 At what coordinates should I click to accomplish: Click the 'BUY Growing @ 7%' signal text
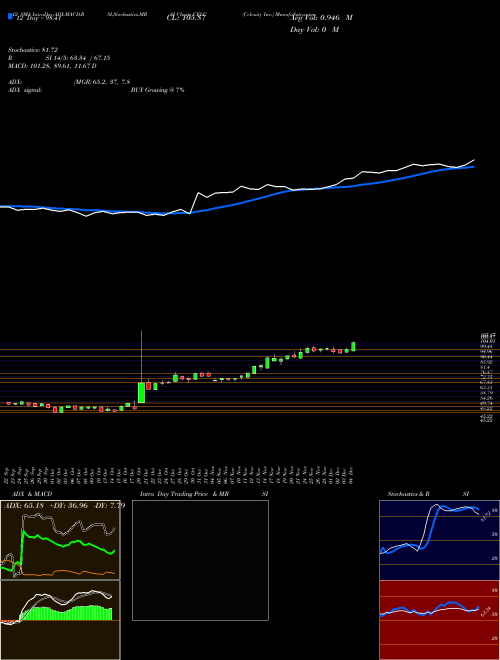pyautogui.click(x=157, y=90)
